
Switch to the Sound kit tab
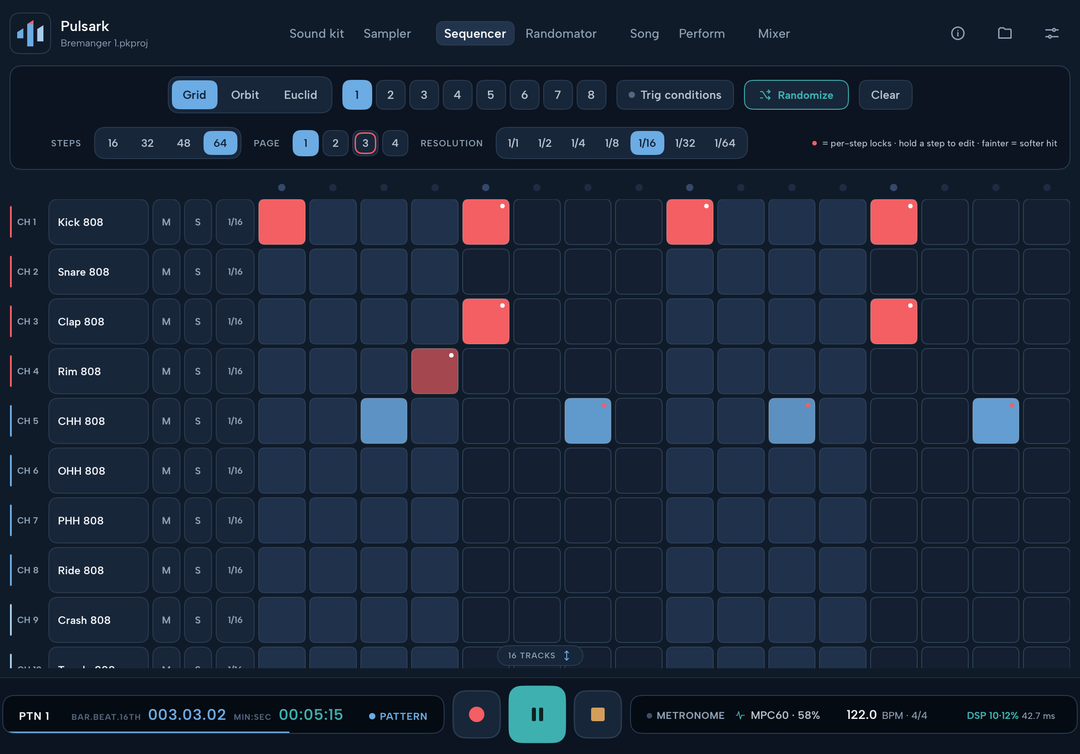(316, 33)
